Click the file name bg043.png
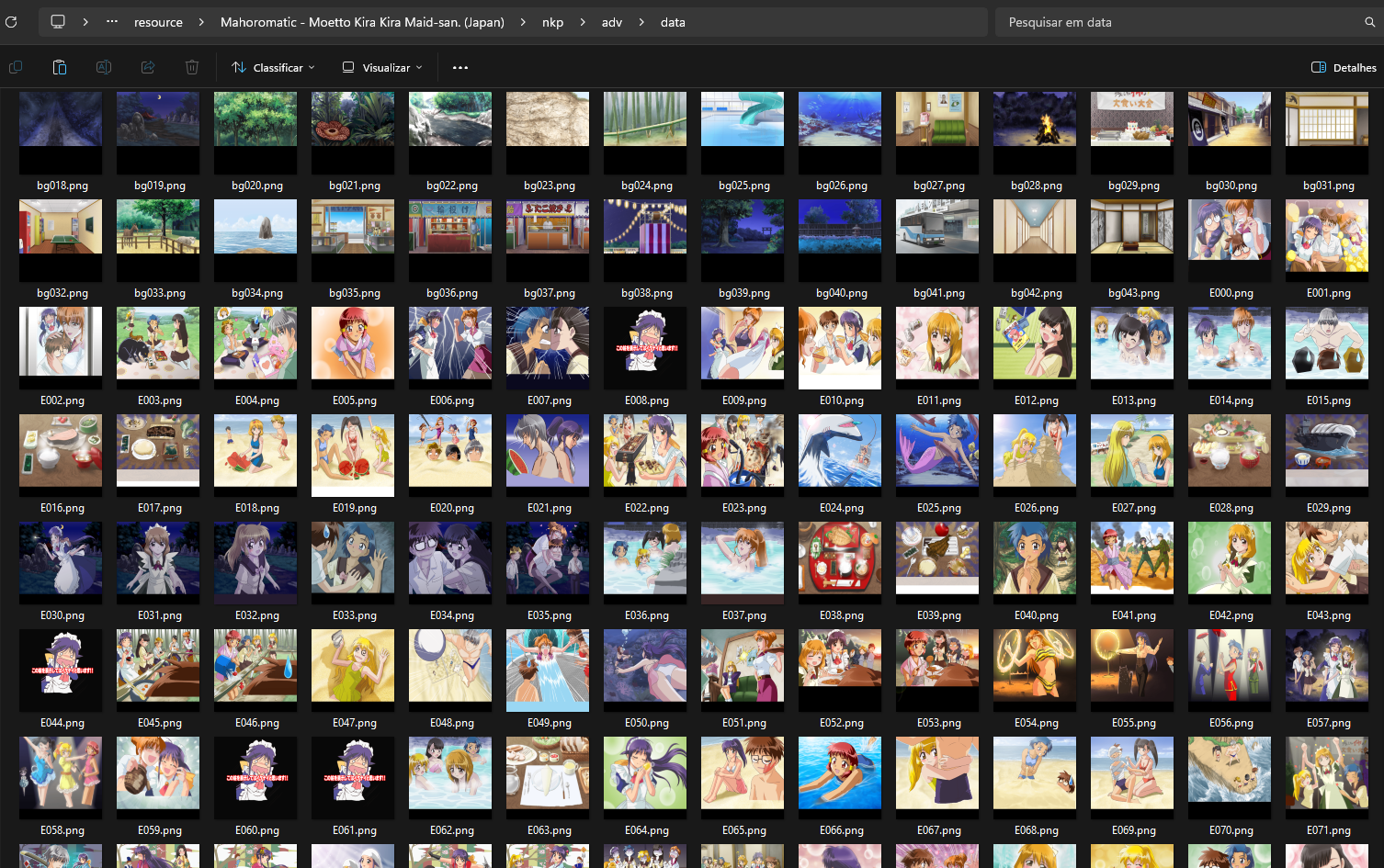This screenshot has width=1384, height=868. pos(1134,293)
